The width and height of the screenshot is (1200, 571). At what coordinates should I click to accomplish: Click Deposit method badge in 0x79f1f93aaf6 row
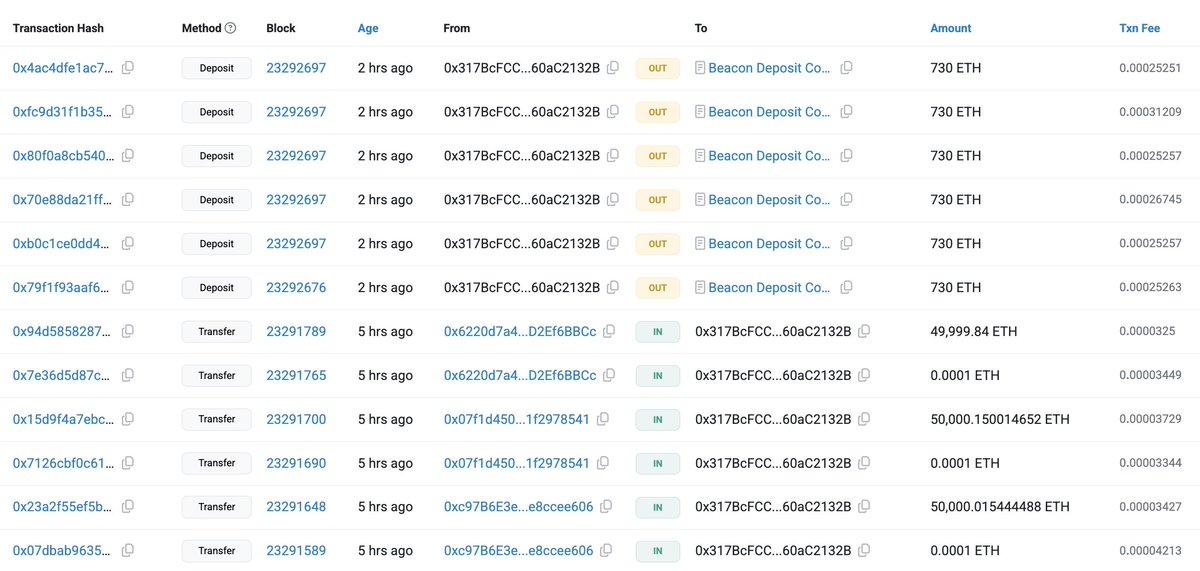pos(216,287)
